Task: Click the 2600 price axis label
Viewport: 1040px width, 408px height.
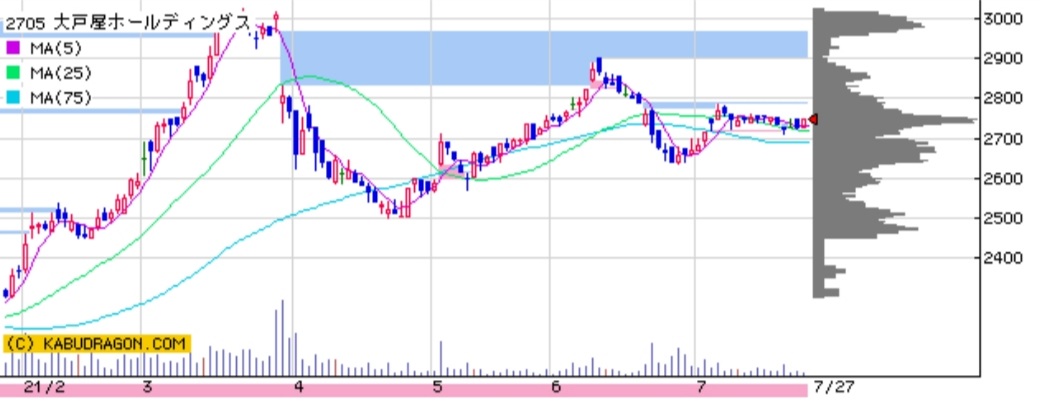Action: point(1006,178)
